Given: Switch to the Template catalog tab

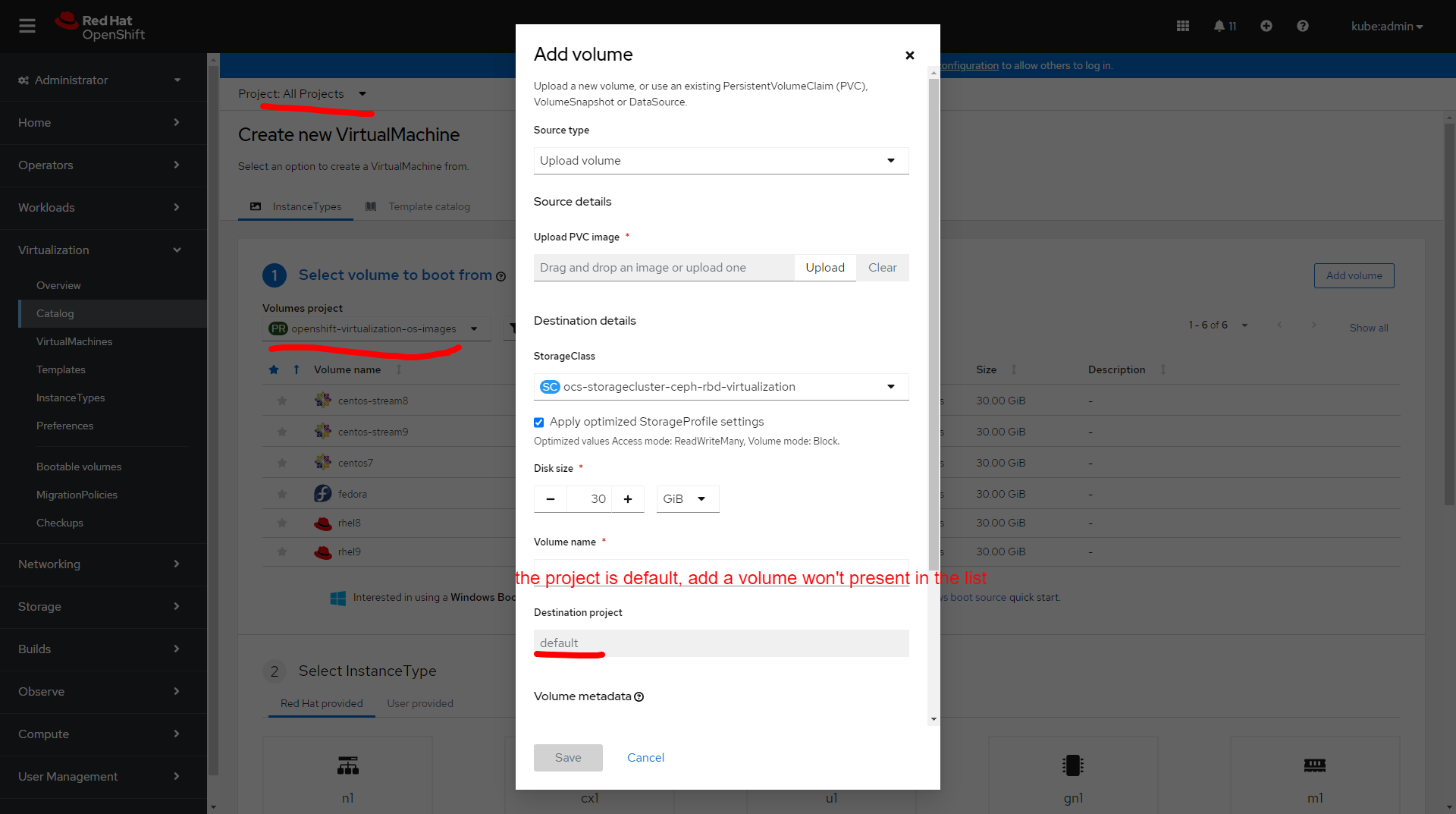Looking at the screenshot, I should tap(418, 206).
